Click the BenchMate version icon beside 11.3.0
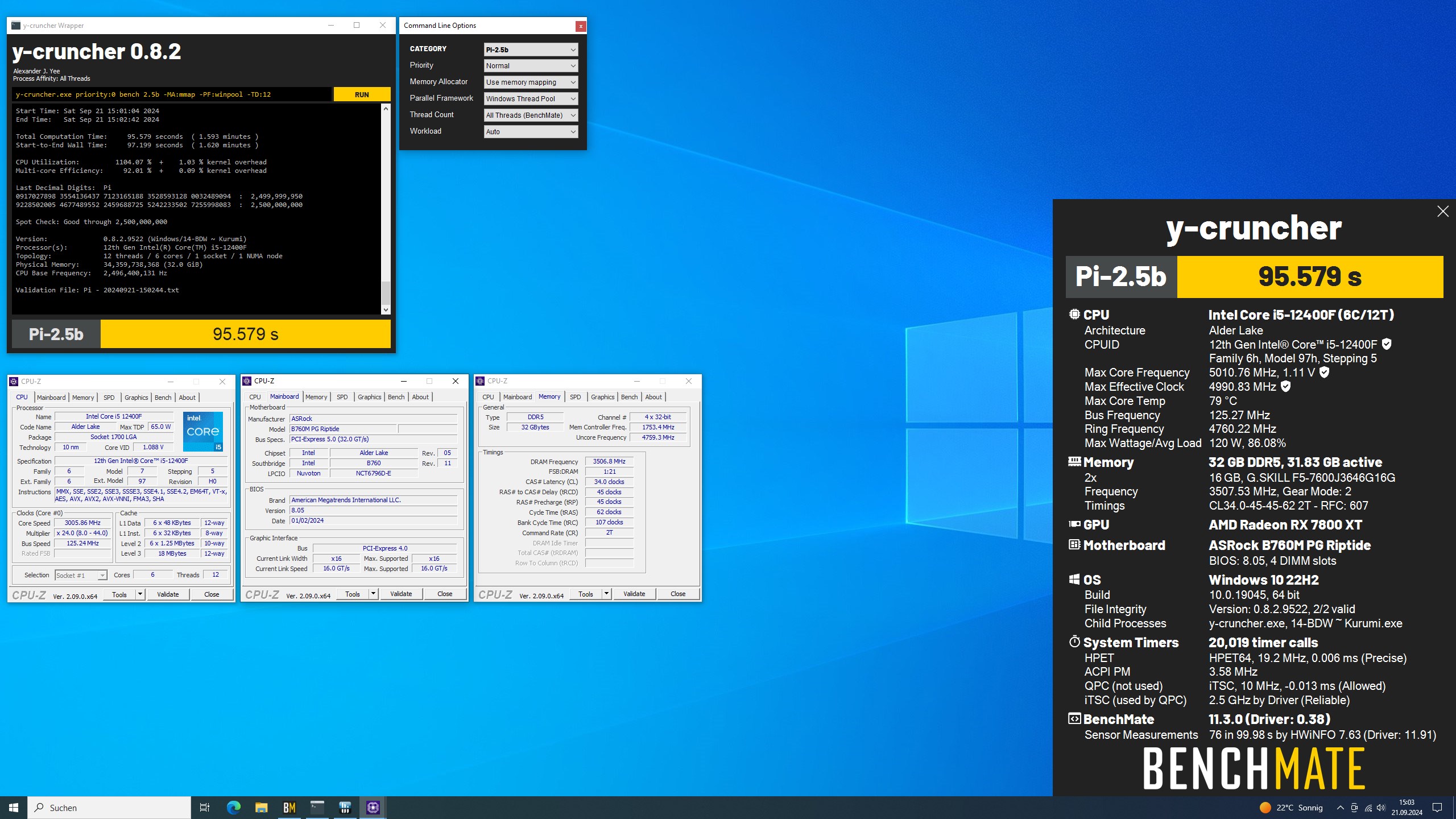1456x819 pixels. (x=1074, y=719)
